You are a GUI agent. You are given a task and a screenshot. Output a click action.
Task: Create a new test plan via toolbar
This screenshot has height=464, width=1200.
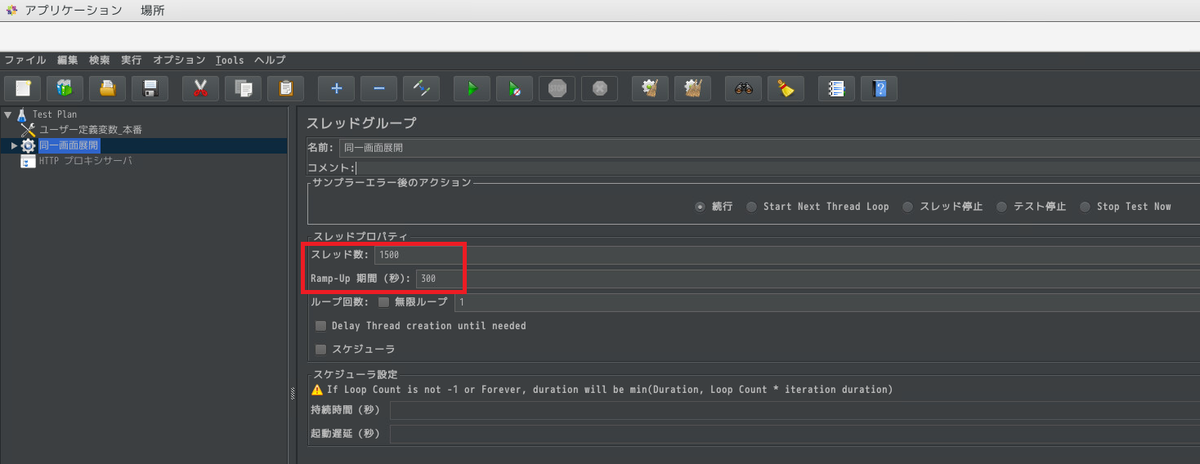coord(23,88)
